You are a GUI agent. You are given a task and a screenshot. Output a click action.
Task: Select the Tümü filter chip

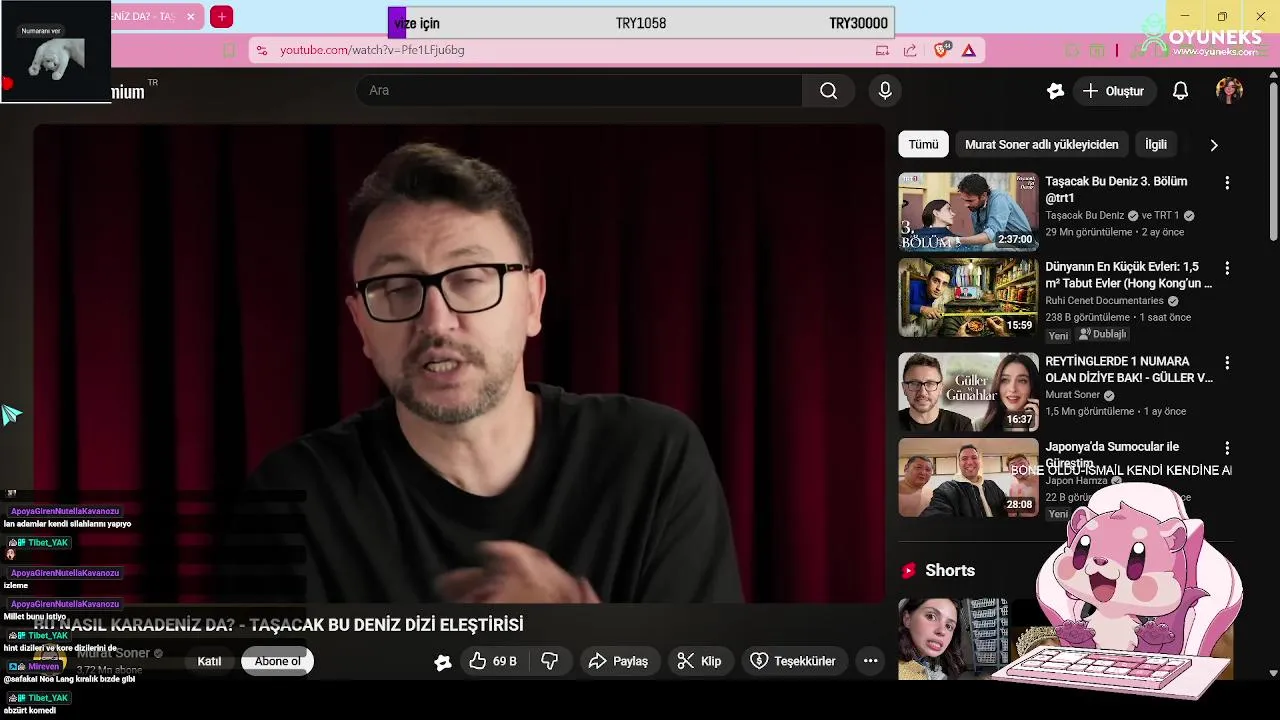[923, 145]
